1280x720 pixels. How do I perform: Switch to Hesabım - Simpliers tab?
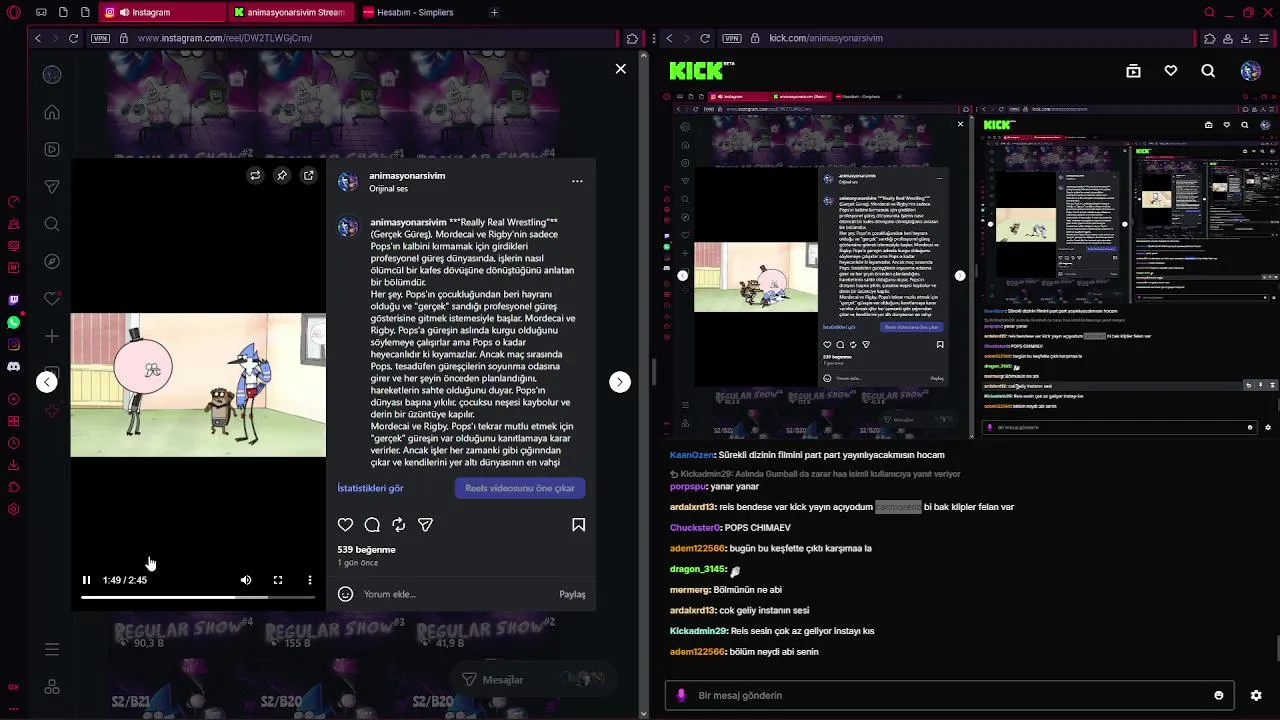tap(416, 12)
